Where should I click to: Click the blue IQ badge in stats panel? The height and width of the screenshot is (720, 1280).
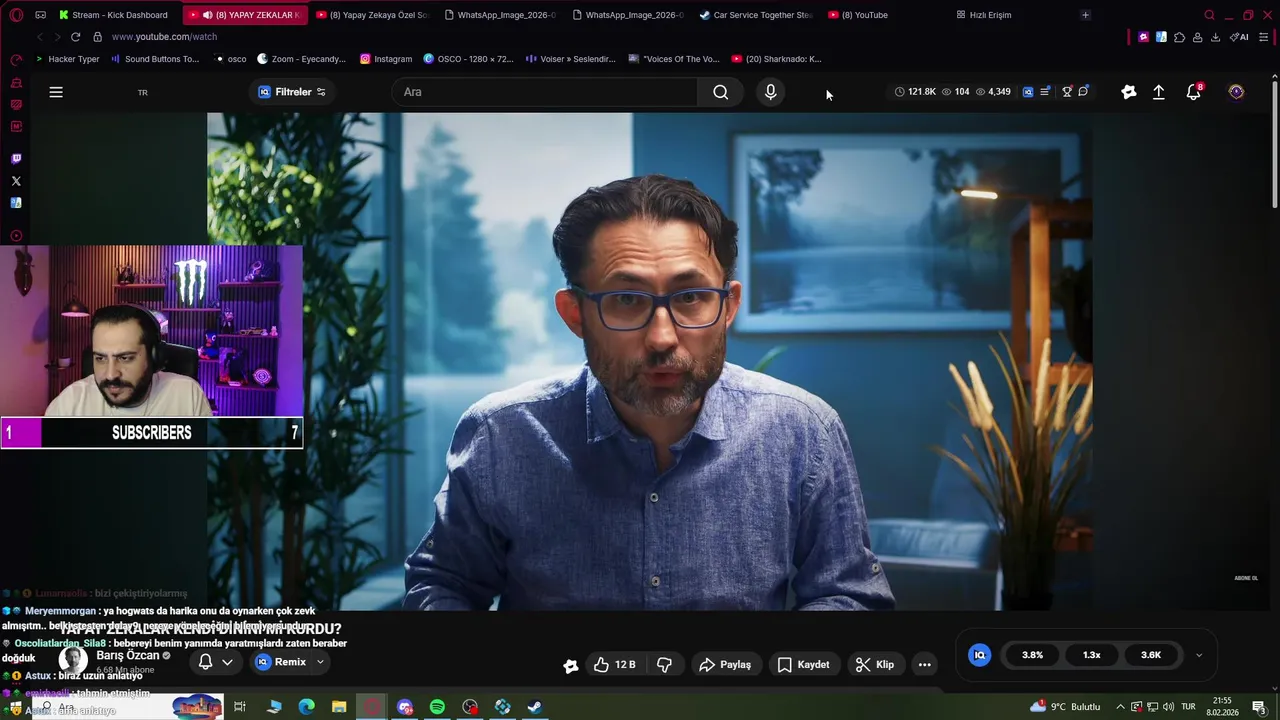980,655
